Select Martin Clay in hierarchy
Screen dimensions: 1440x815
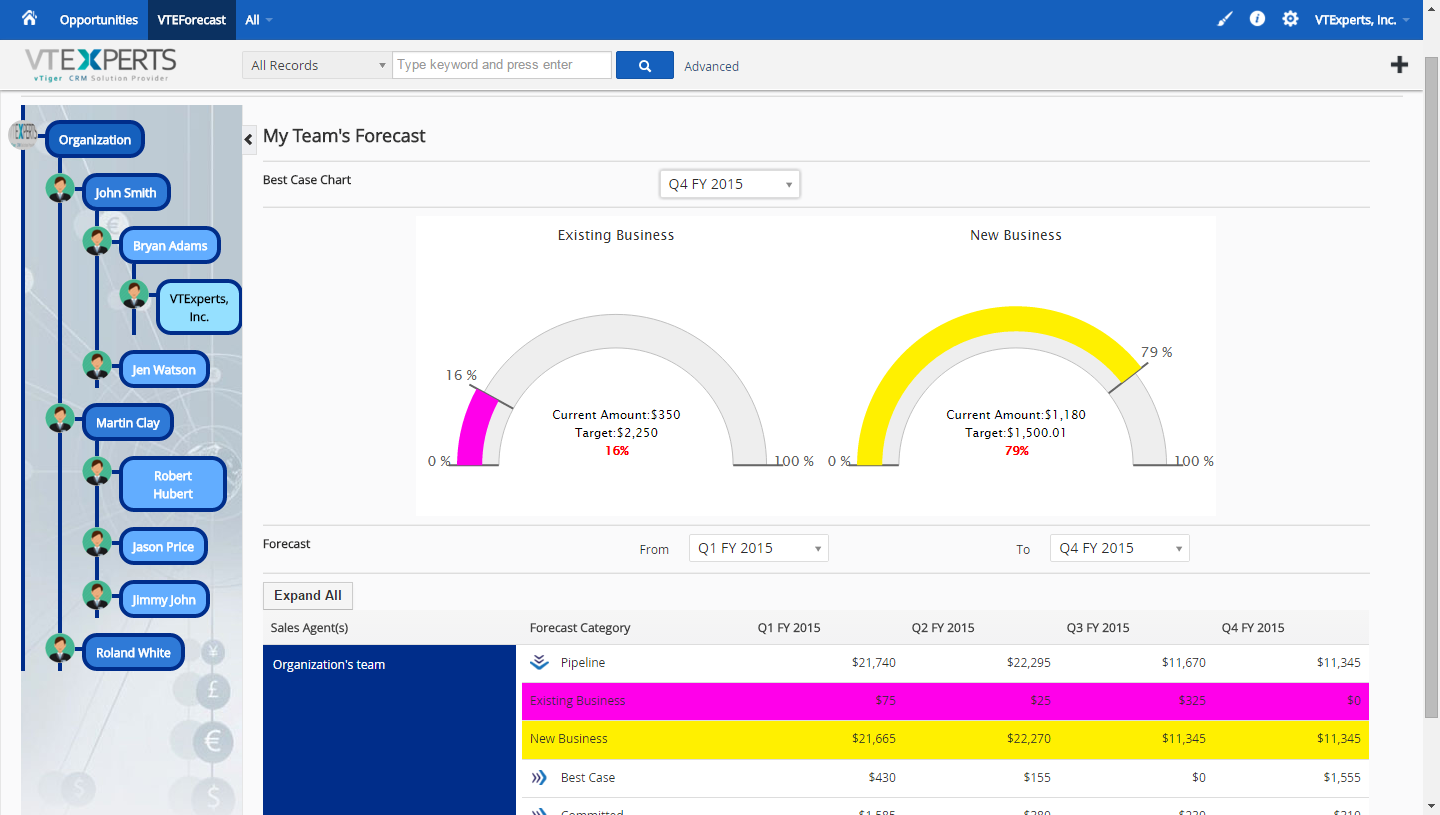(128, 423)
